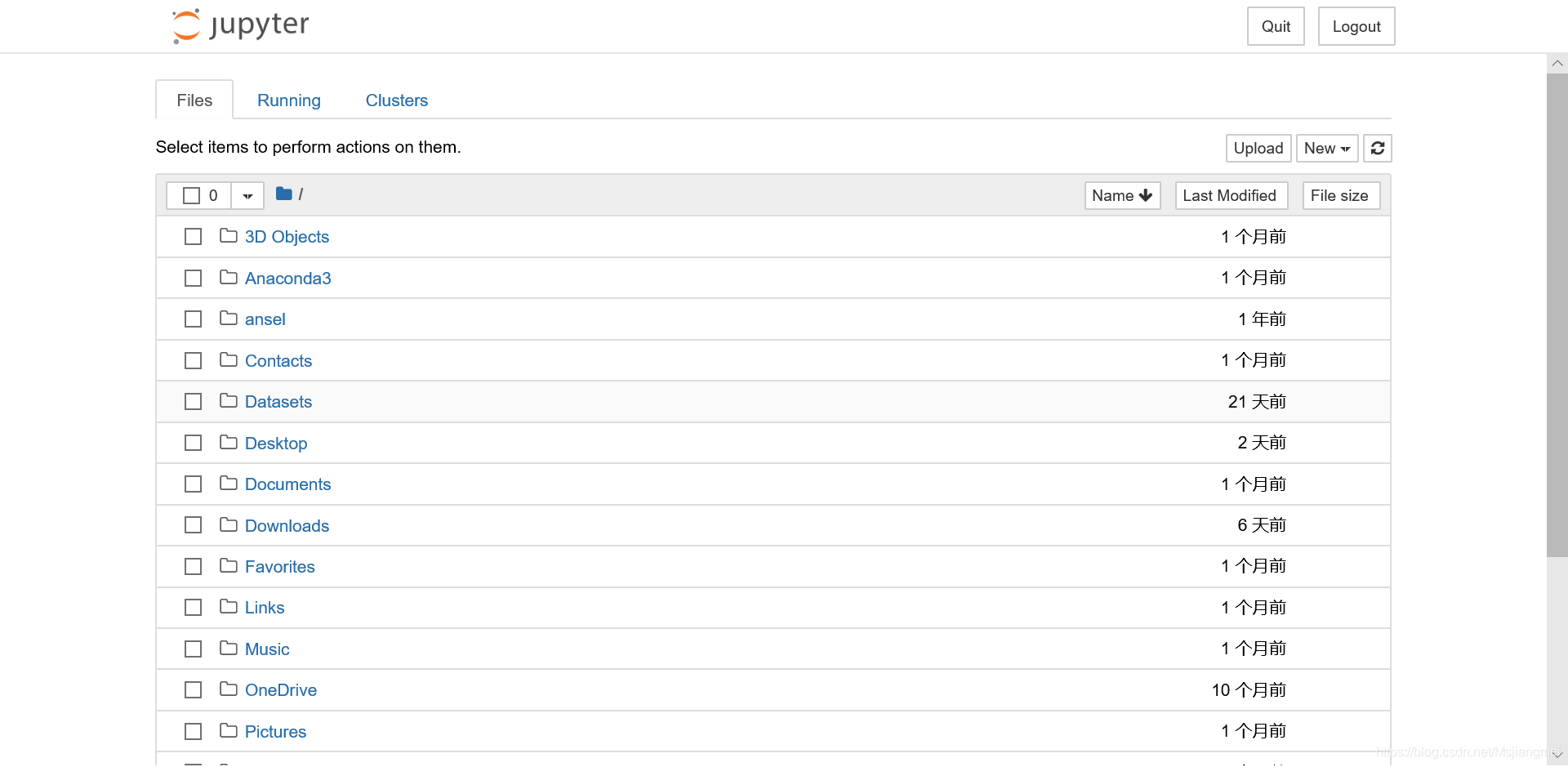Tick the Datasets row checkbox

tap(193, 402)
